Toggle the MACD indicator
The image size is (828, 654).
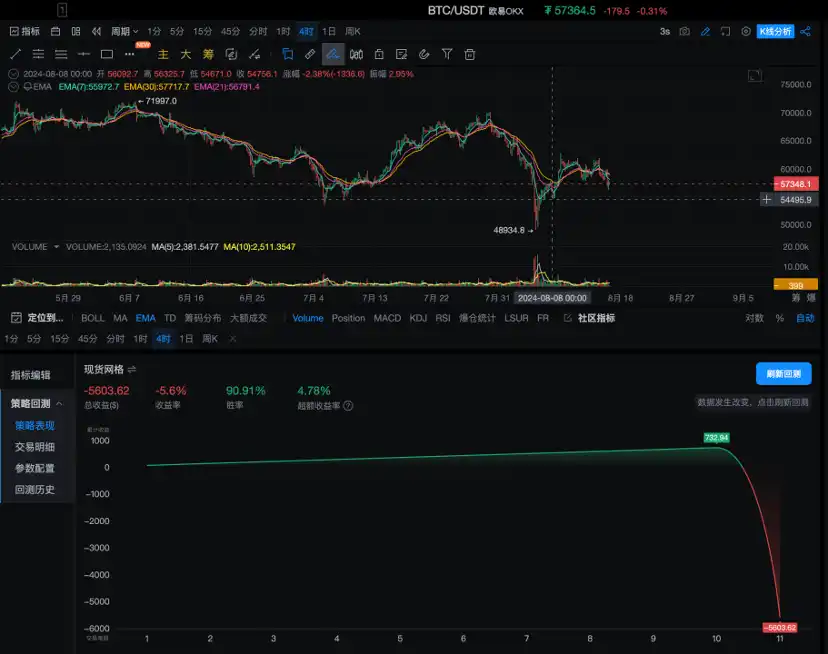point(387,318)
